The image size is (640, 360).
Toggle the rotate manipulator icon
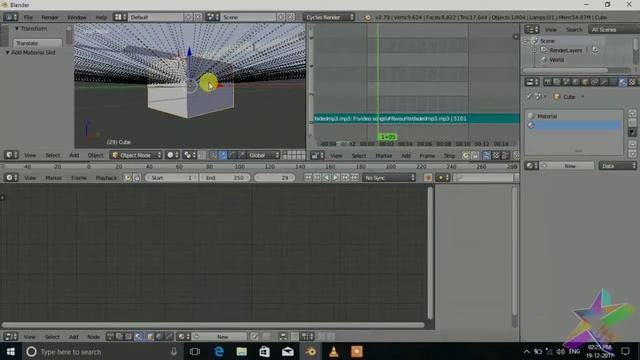pyautogui.click(x=232, y=155)
